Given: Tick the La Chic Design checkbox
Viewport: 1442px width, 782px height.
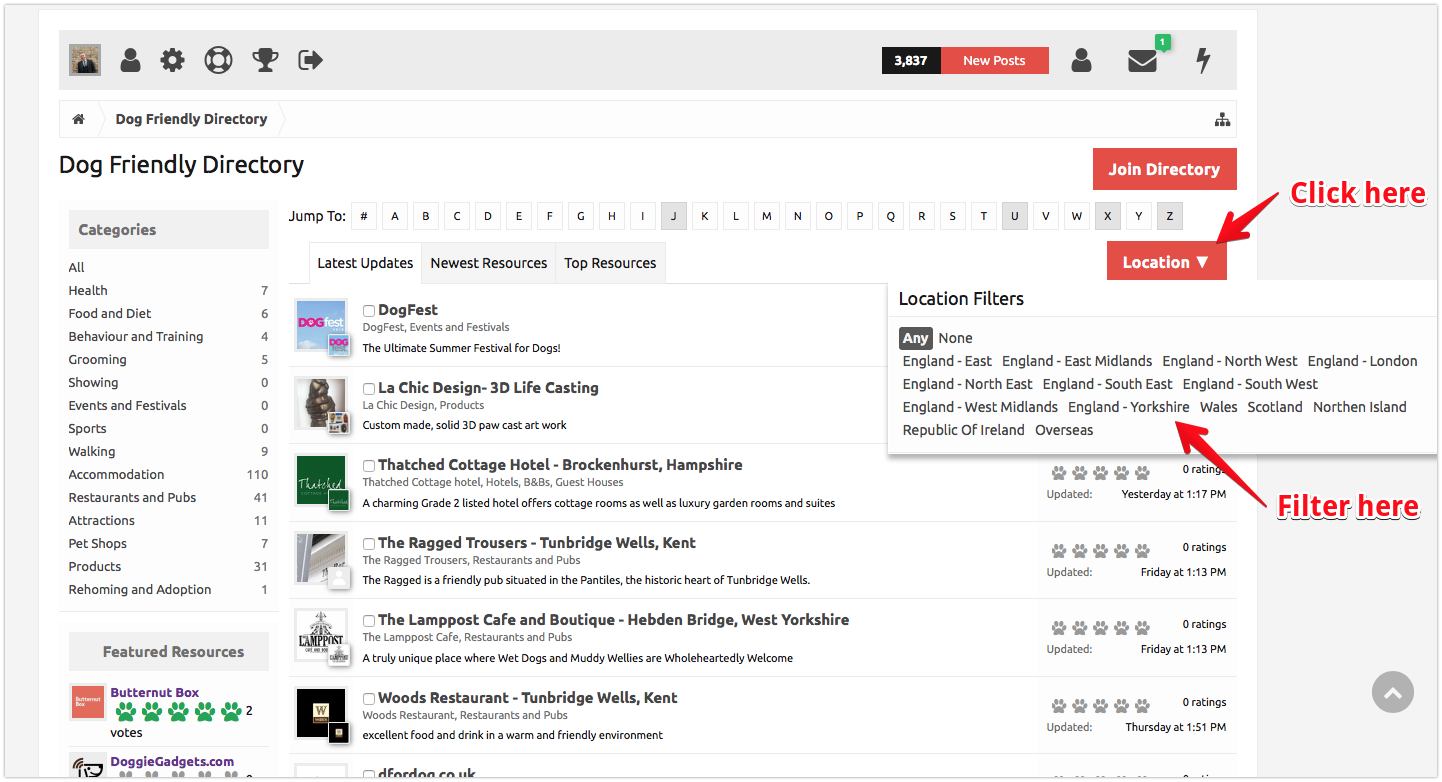Looking at the screenshot, I should pos(369,388).
